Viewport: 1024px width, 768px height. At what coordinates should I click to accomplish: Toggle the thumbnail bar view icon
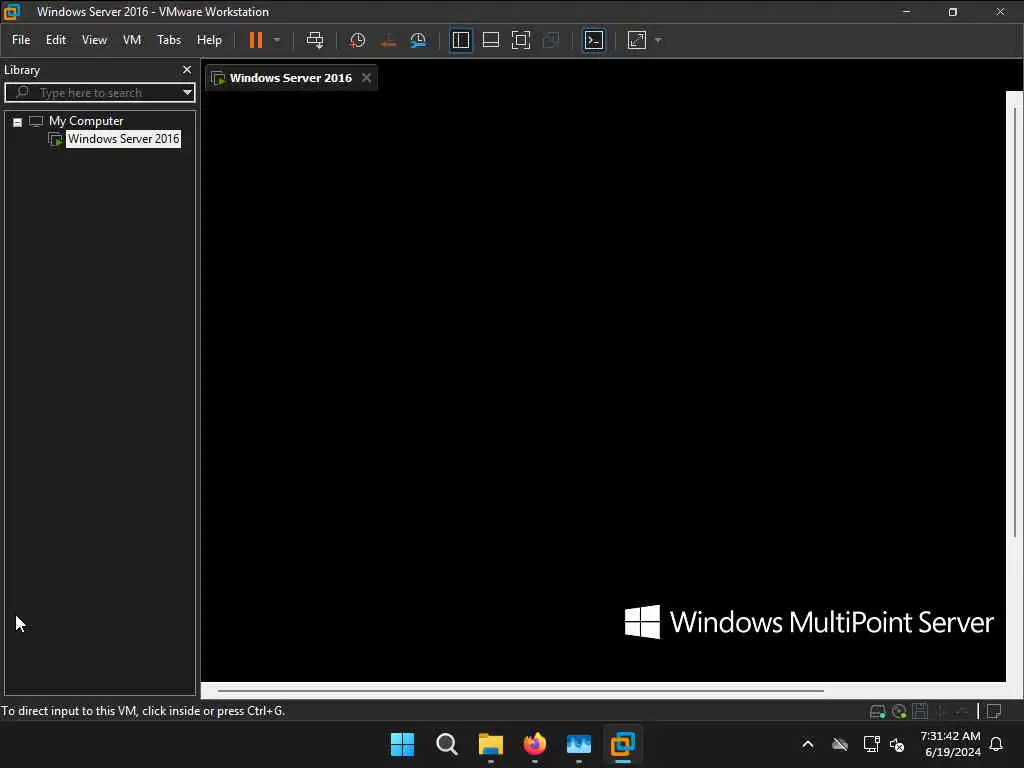click(x=490, y=40)
